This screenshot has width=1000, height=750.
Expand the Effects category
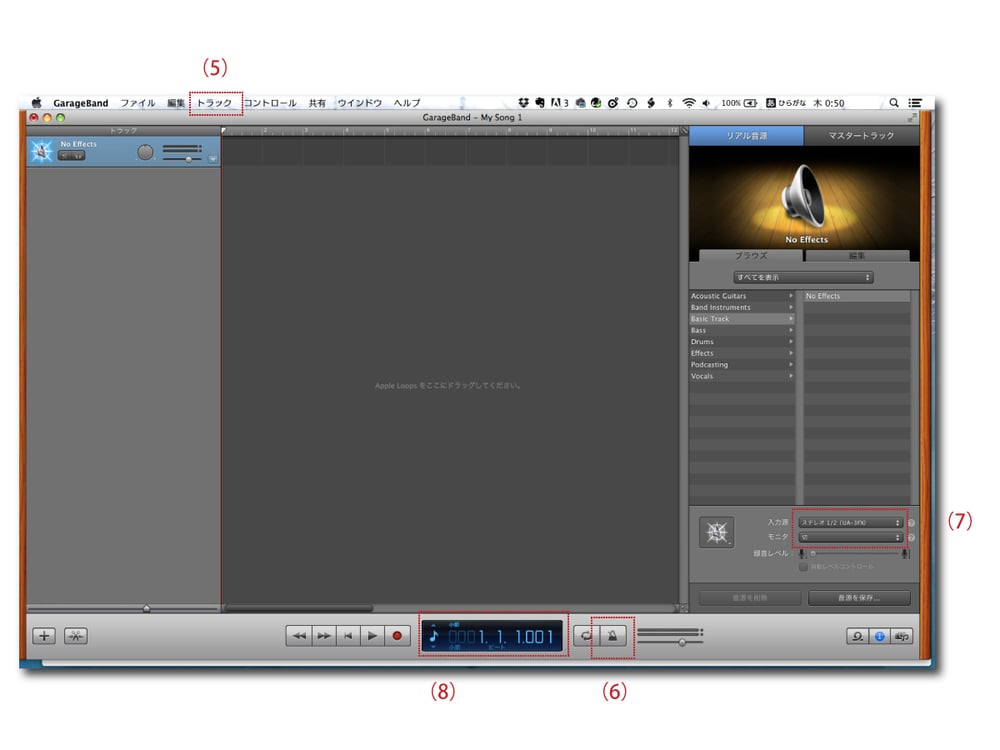click(x=742, y=353)
